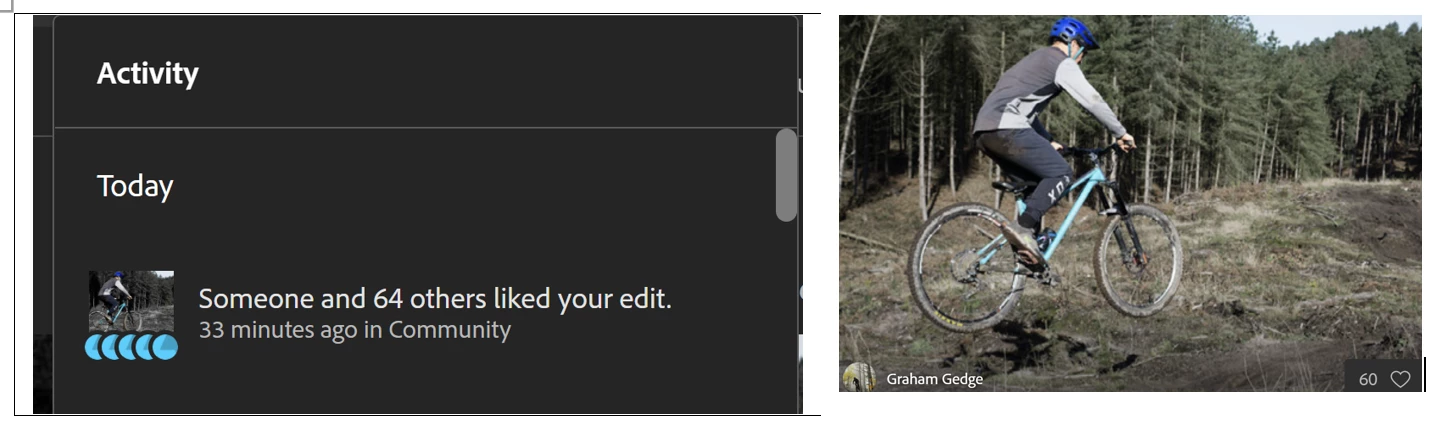Screen dimensions: 1454x429
Task: Open the 'liked your edit' notification text
Action: click(x=435, y=298)
